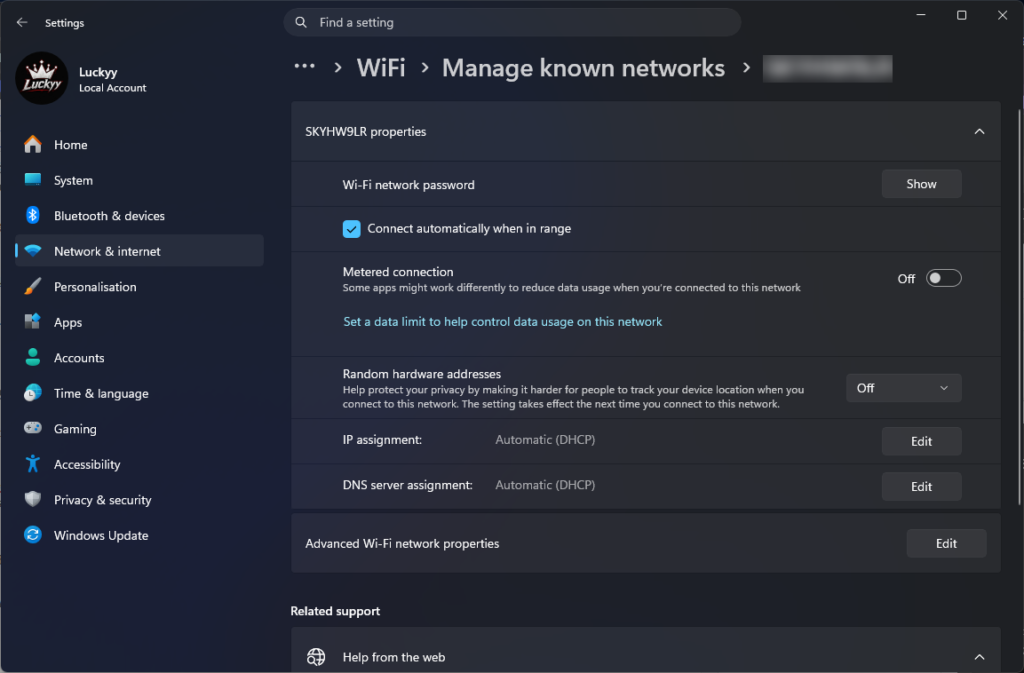Click the back arrow in Settings header
This screenshot has height=673, width=1024.
pos(22,22)
